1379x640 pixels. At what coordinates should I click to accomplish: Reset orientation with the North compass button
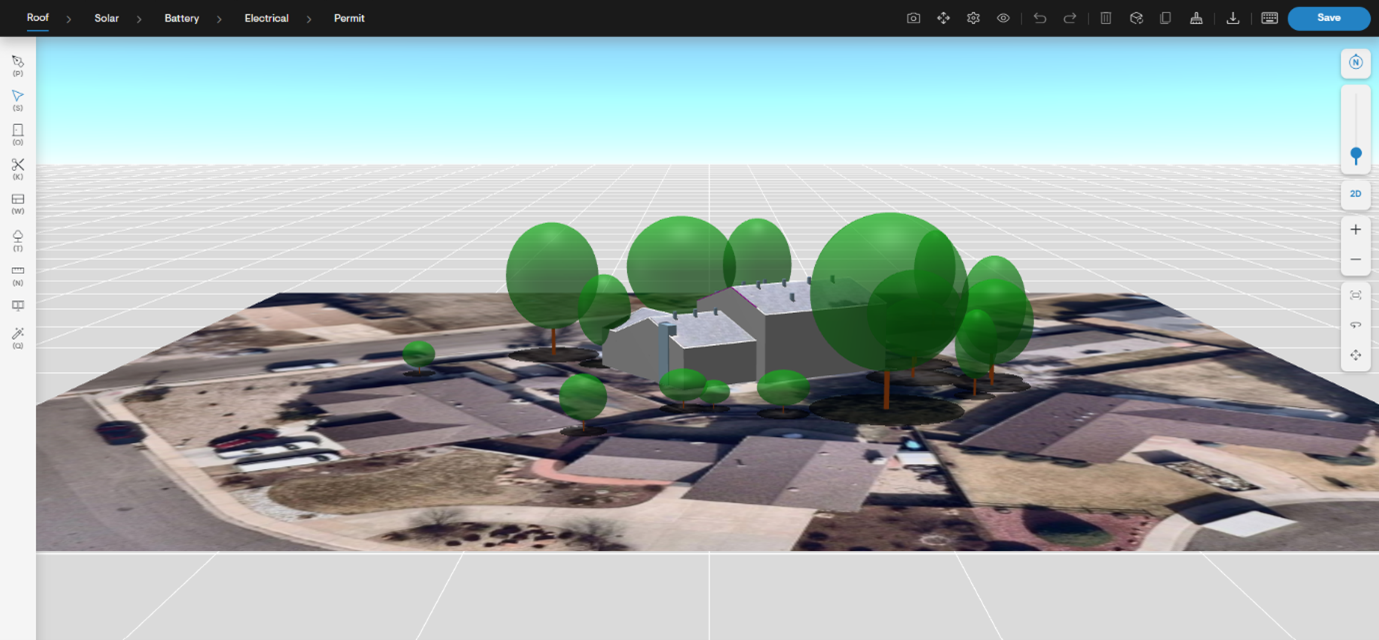1355,62
